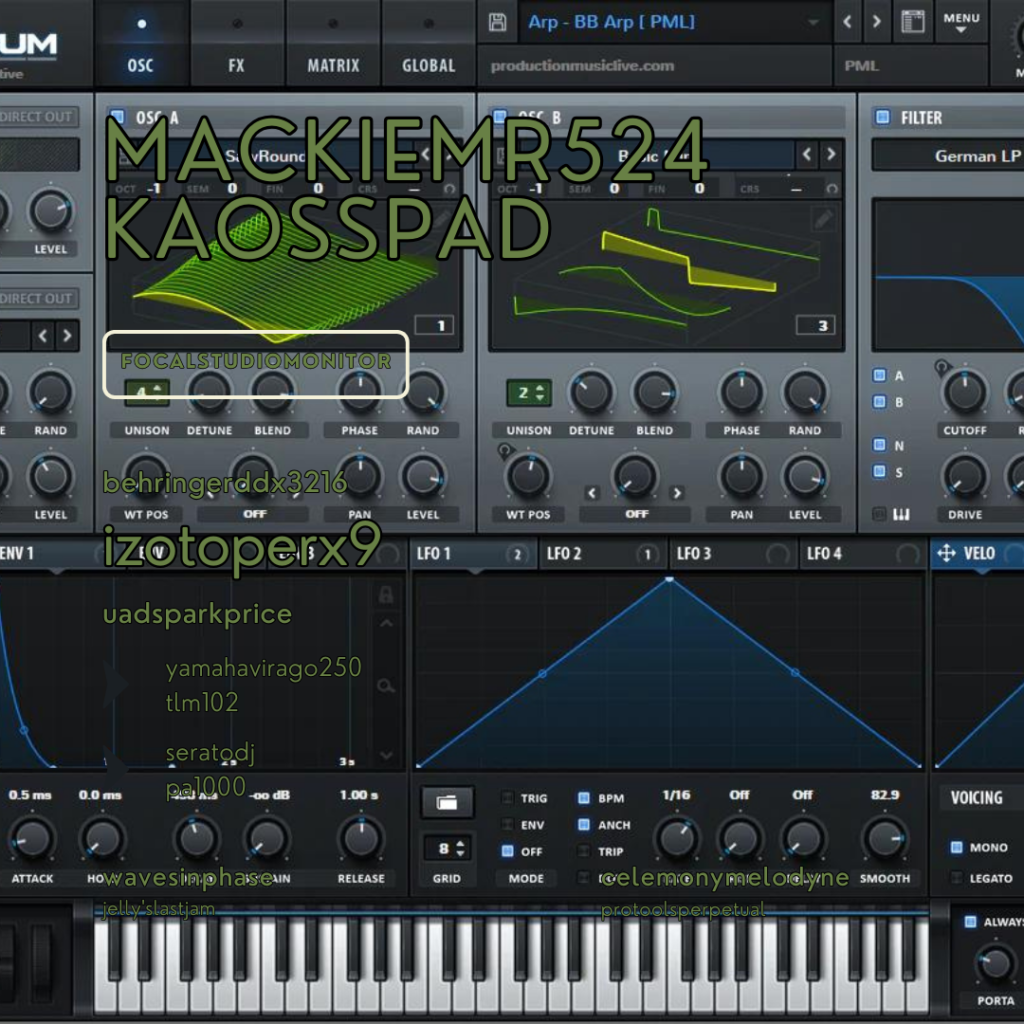Open the GLOBAL tab
This screenshot has height=1024, width=1024.
(428, 43)
